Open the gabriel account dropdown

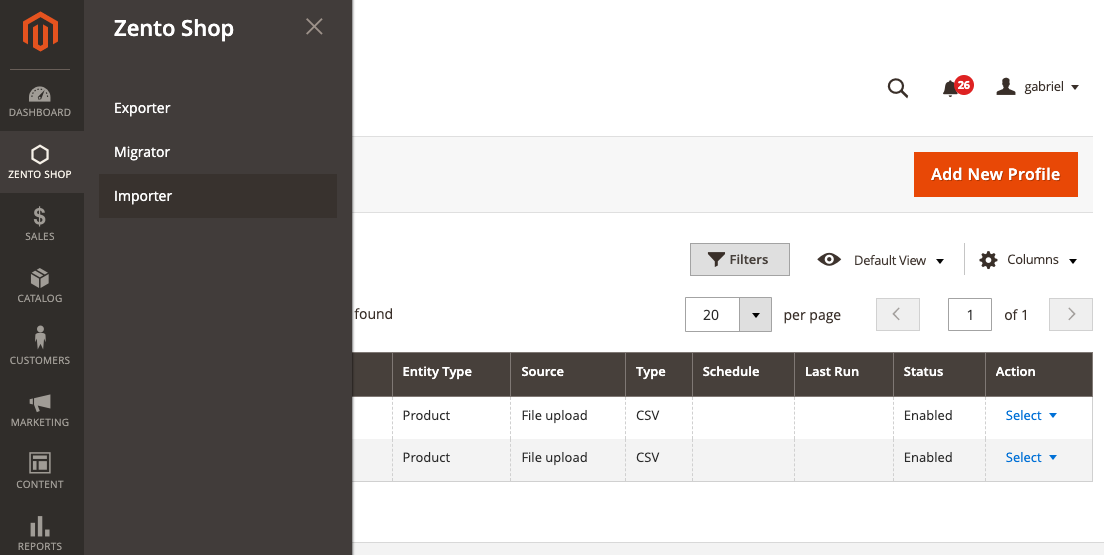pos(1038,87)
